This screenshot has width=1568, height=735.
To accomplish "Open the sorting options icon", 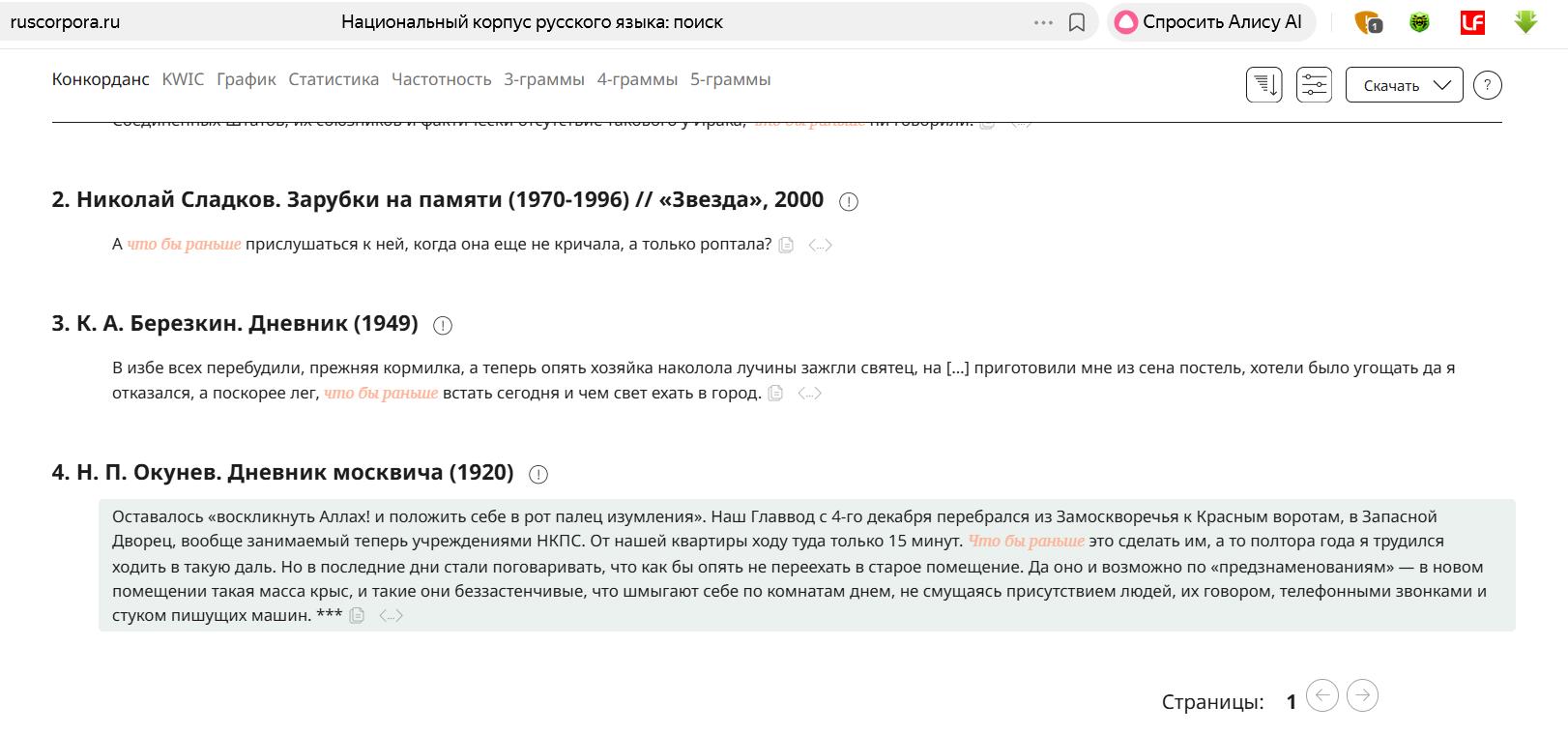I will coord(1263,85).
